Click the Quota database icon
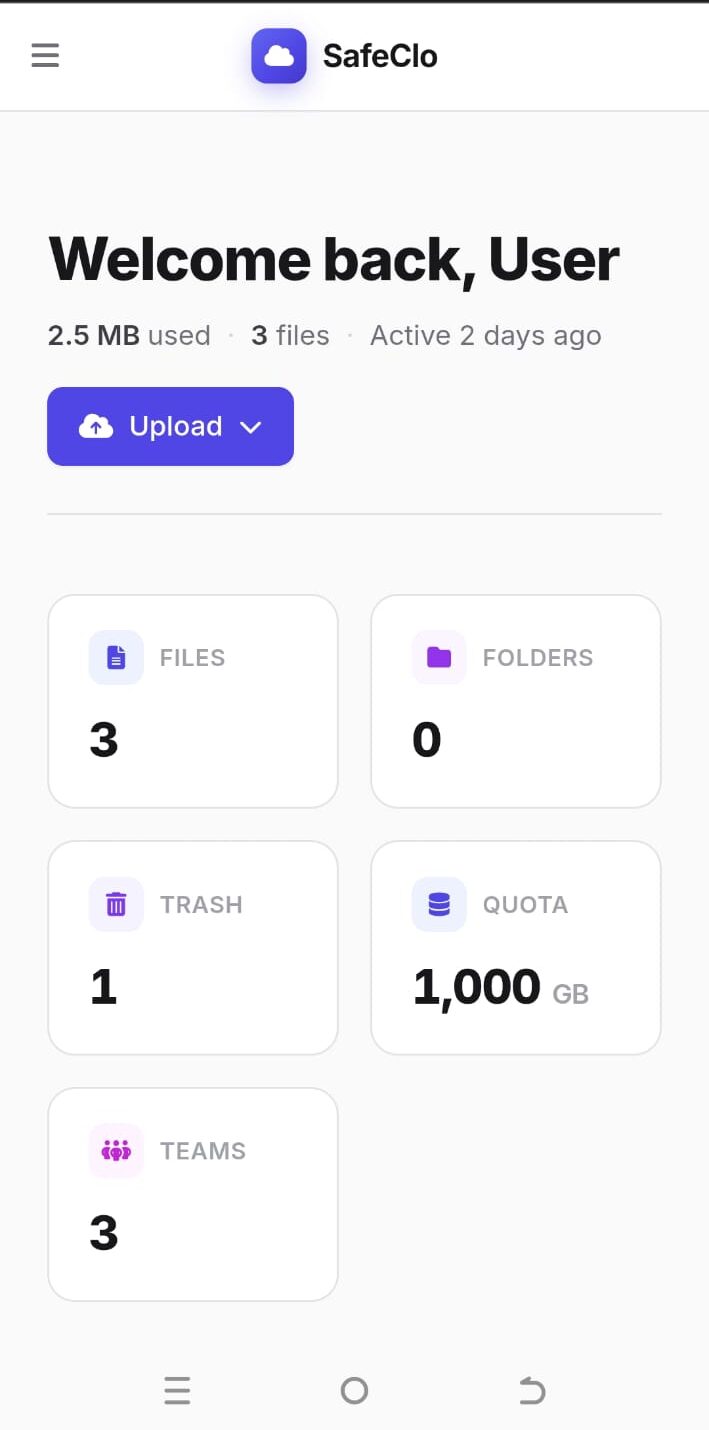Image resolution: width=709 pixels, height=1430 pixels. 439,904
